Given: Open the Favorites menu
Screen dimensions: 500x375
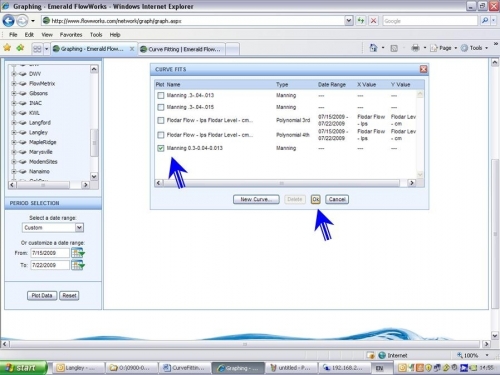Looking at the screenshot, I should 71,35.
